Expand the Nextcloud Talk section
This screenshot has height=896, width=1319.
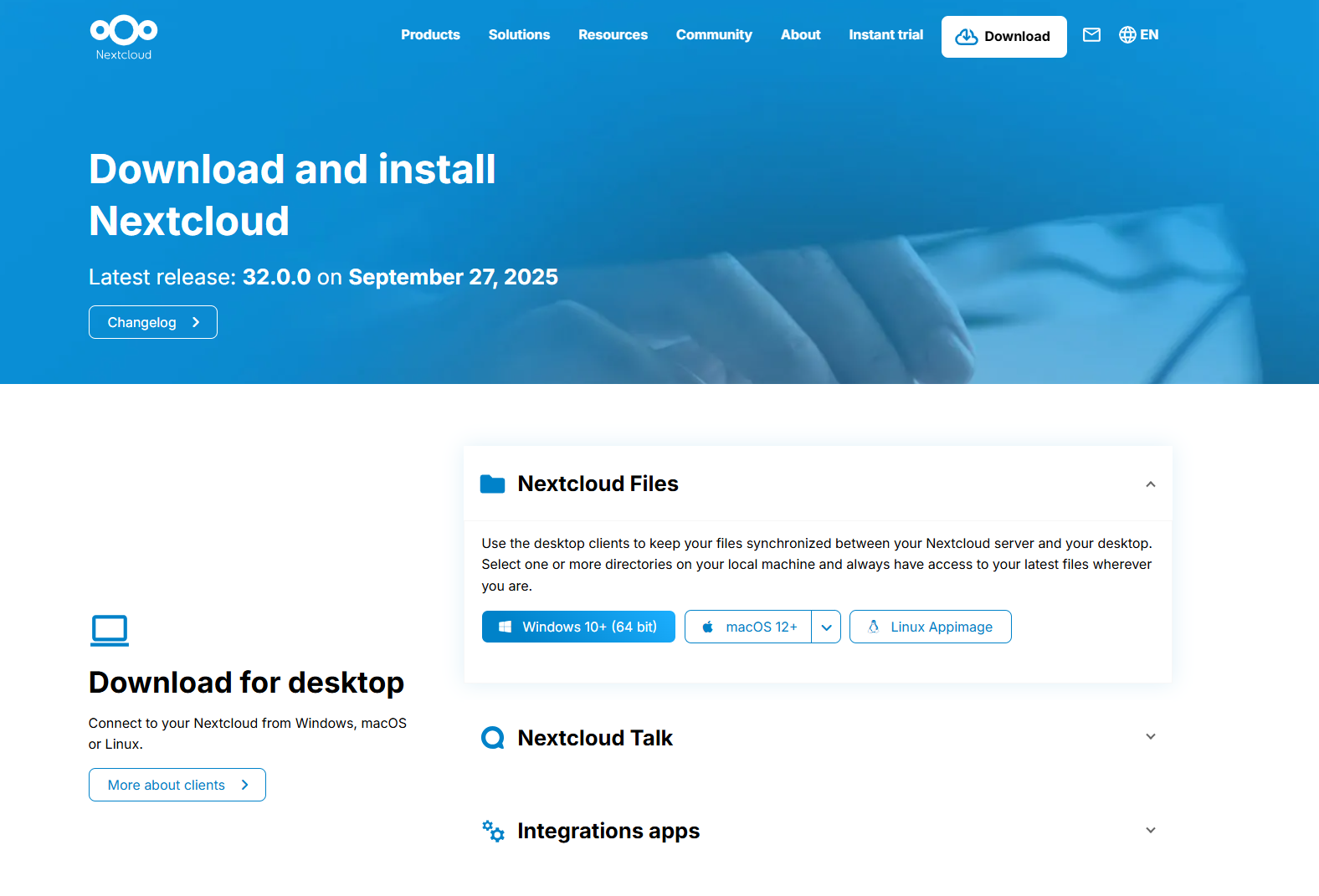click(x=1150, y=737)
